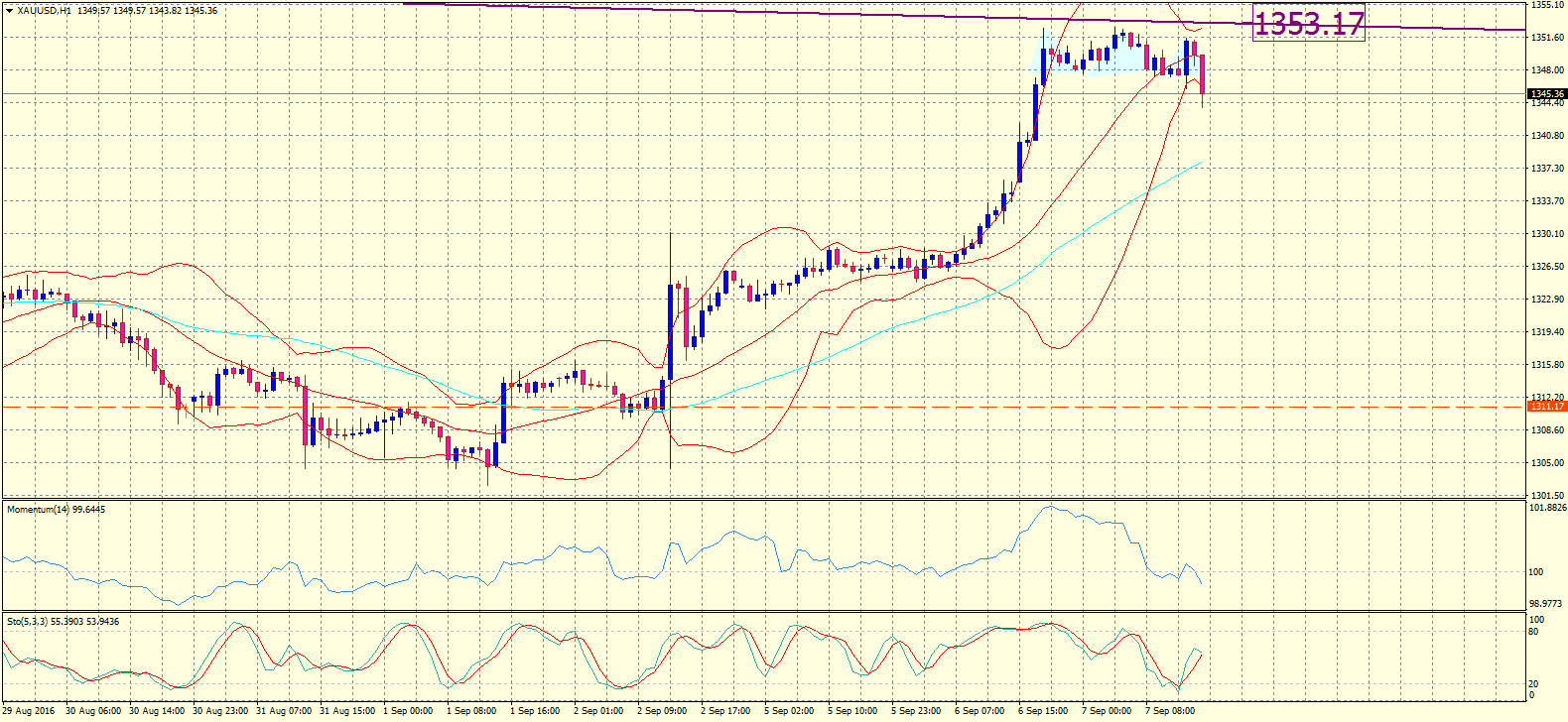
Task: Click the 7 Sep 08:00 time axis label
Action: point(1169,711)
